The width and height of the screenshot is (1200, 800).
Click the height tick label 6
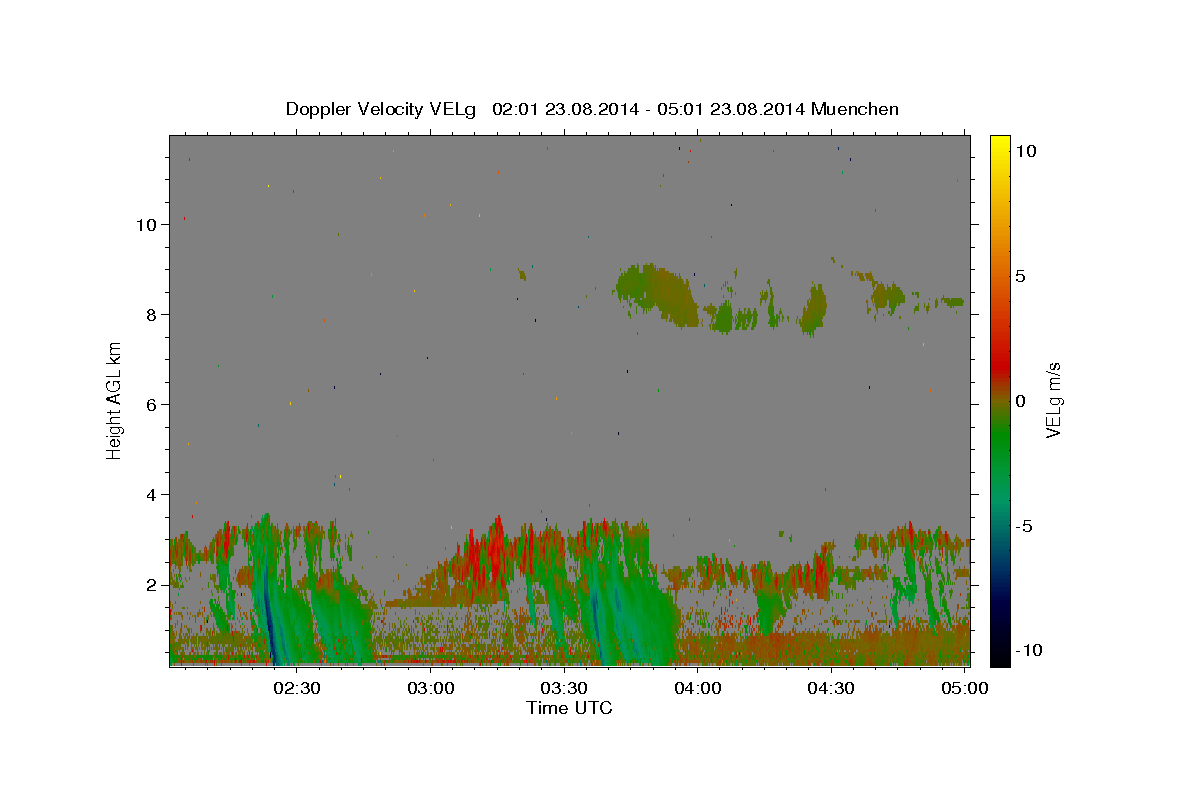(x=152, y=404)
